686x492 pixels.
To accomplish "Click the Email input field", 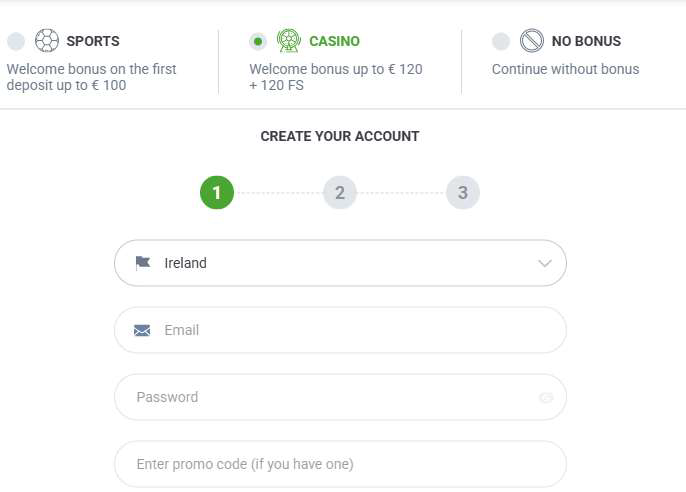I will tap(340, 330).
